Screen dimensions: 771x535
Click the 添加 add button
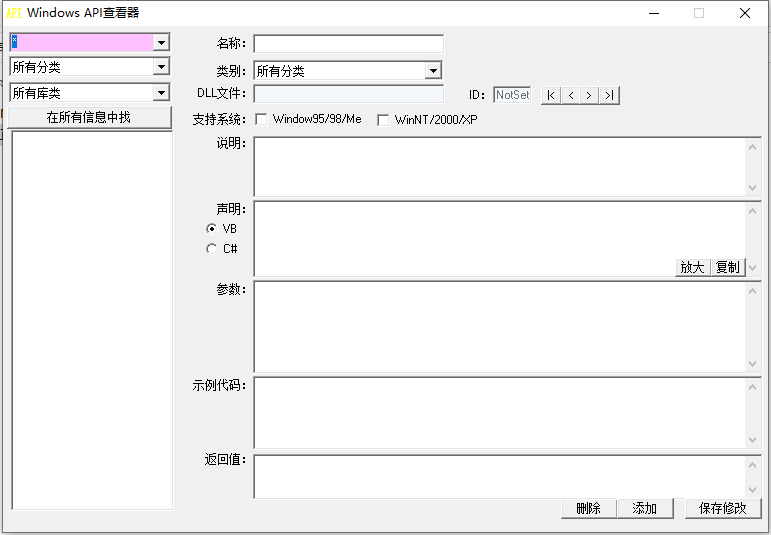pyautogui.click(x=645, y=508)
